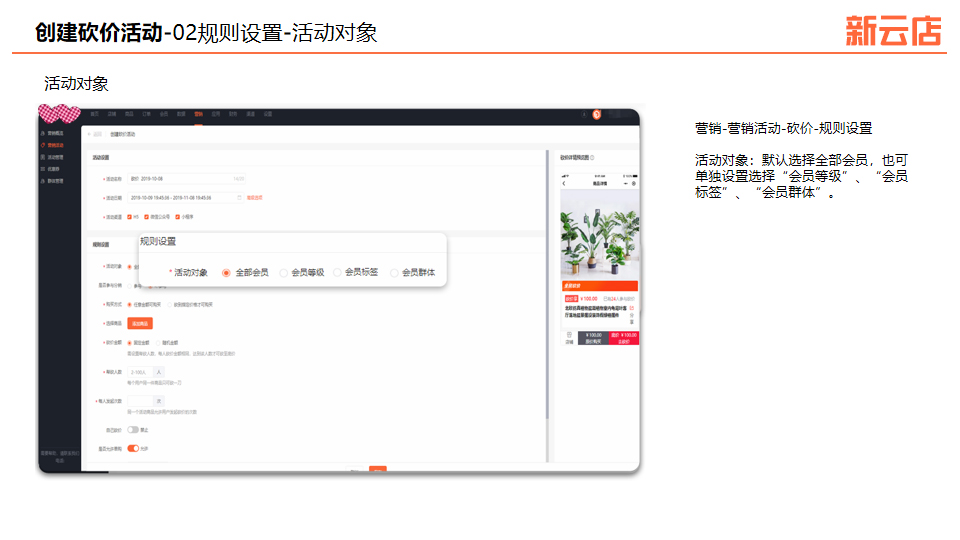Image resolution: width=960 pixels, height=540 pixels.
Task: Open the 订单 top navigation tab
Action: click(x=146, y=114)
